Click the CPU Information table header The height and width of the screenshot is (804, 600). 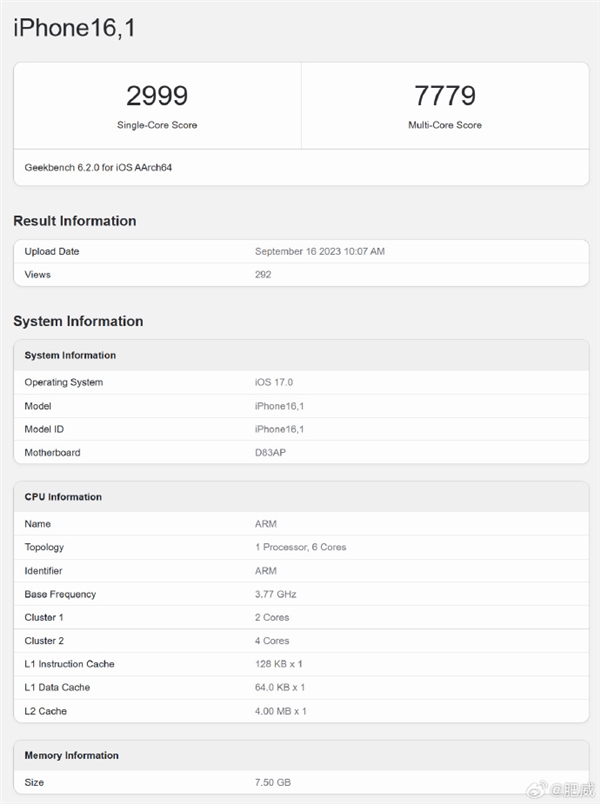click(x=63, y=497)
